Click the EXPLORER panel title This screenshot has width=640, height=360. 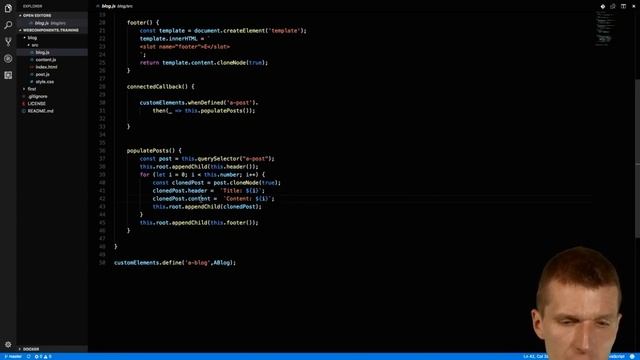32,6
